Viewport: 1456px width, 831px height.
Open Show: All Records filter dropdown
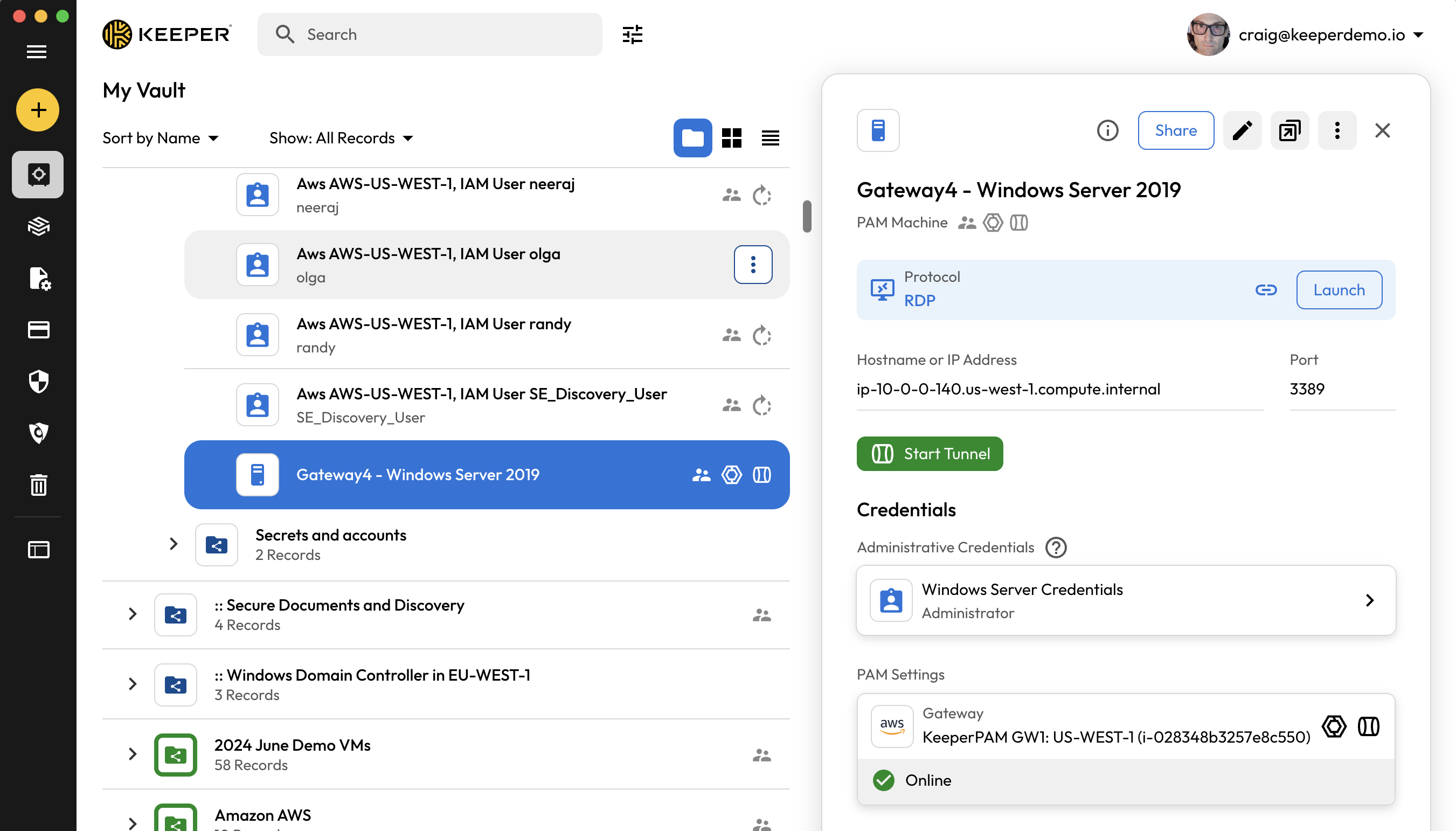coord(341,138)
